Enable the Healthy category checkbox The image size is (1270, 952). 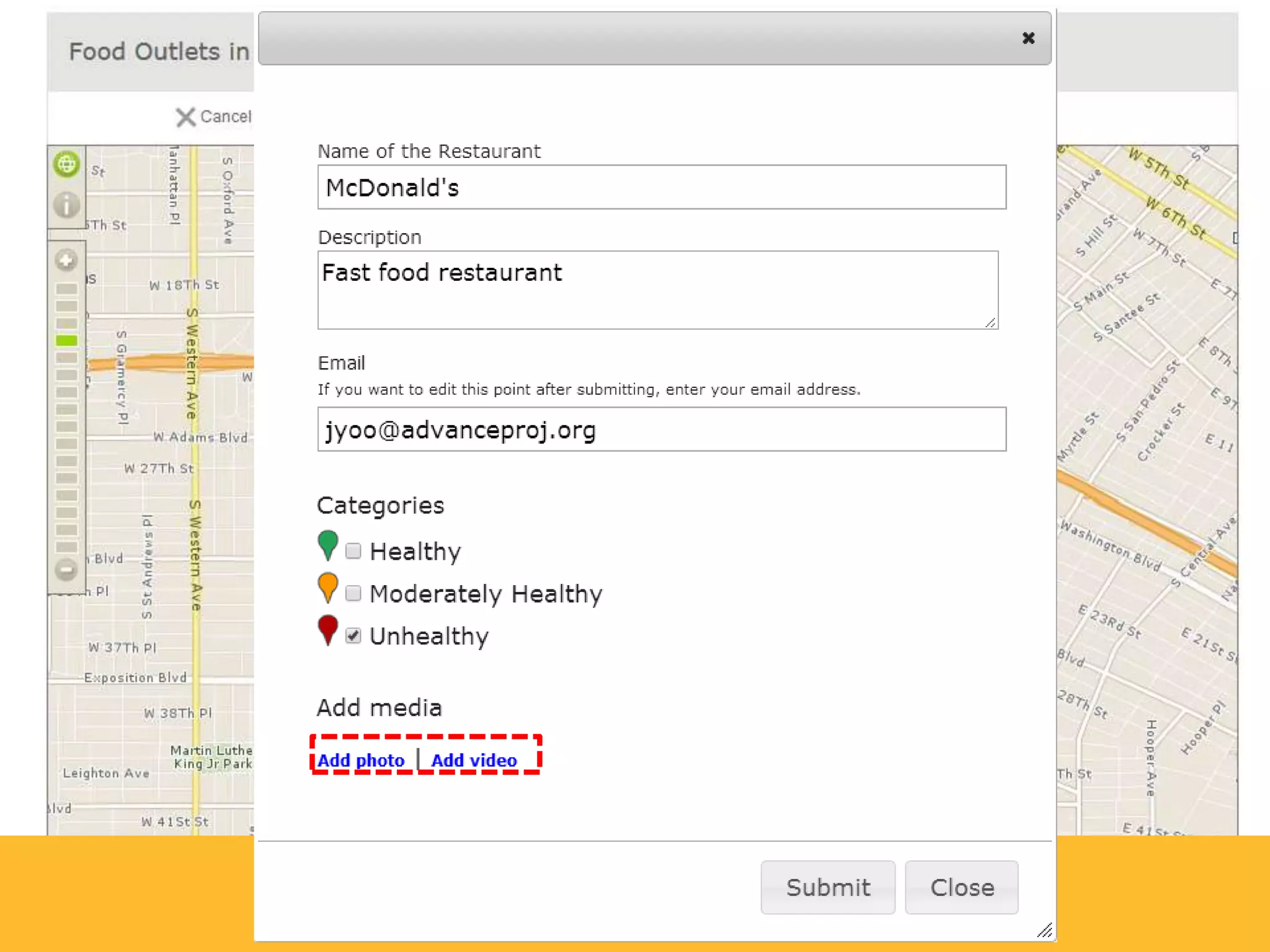coord(353,550)
